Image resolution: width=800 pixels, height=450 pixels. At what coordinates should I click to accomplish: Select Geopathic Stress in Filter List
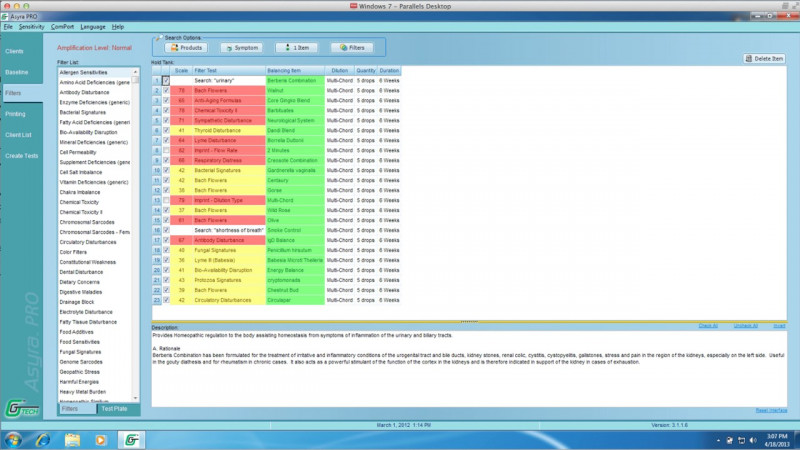coord(95,372)
